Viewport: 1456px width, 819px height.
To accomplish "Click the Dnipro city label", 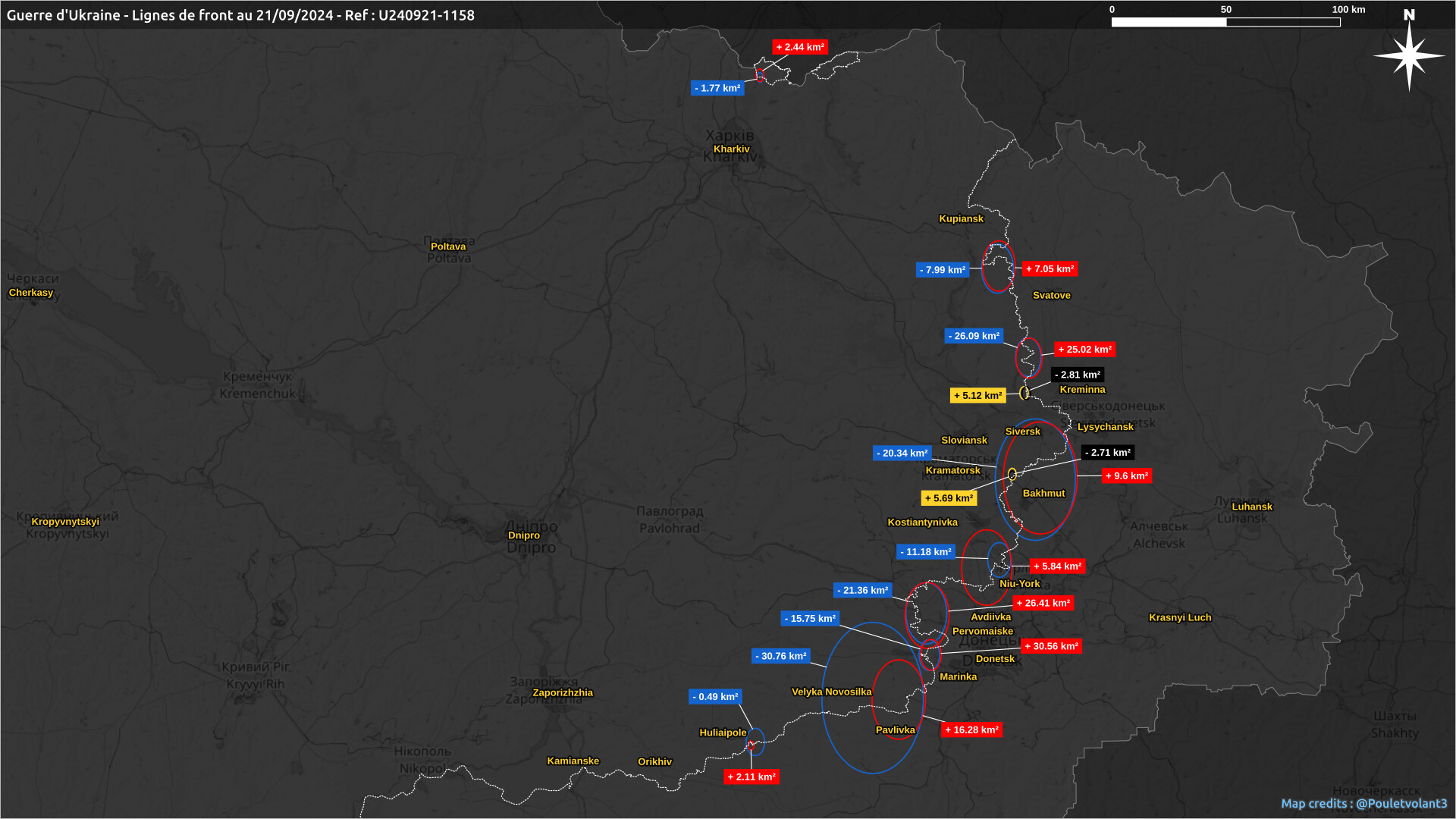I will (x=523, y=535).
